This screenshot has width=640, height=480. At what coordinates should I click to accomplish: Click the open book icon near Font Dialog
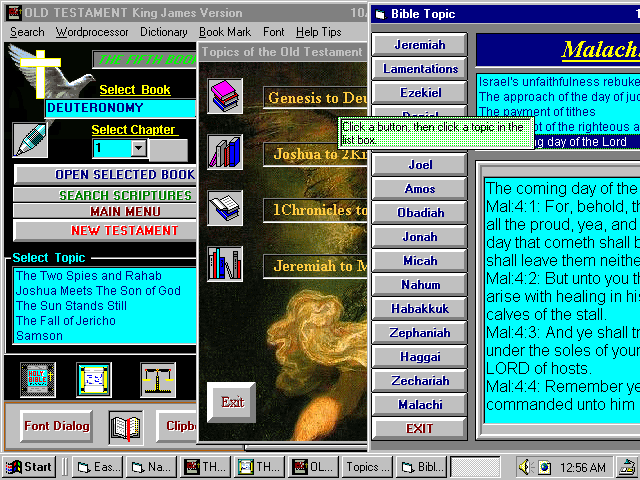(x=126, y=427)
